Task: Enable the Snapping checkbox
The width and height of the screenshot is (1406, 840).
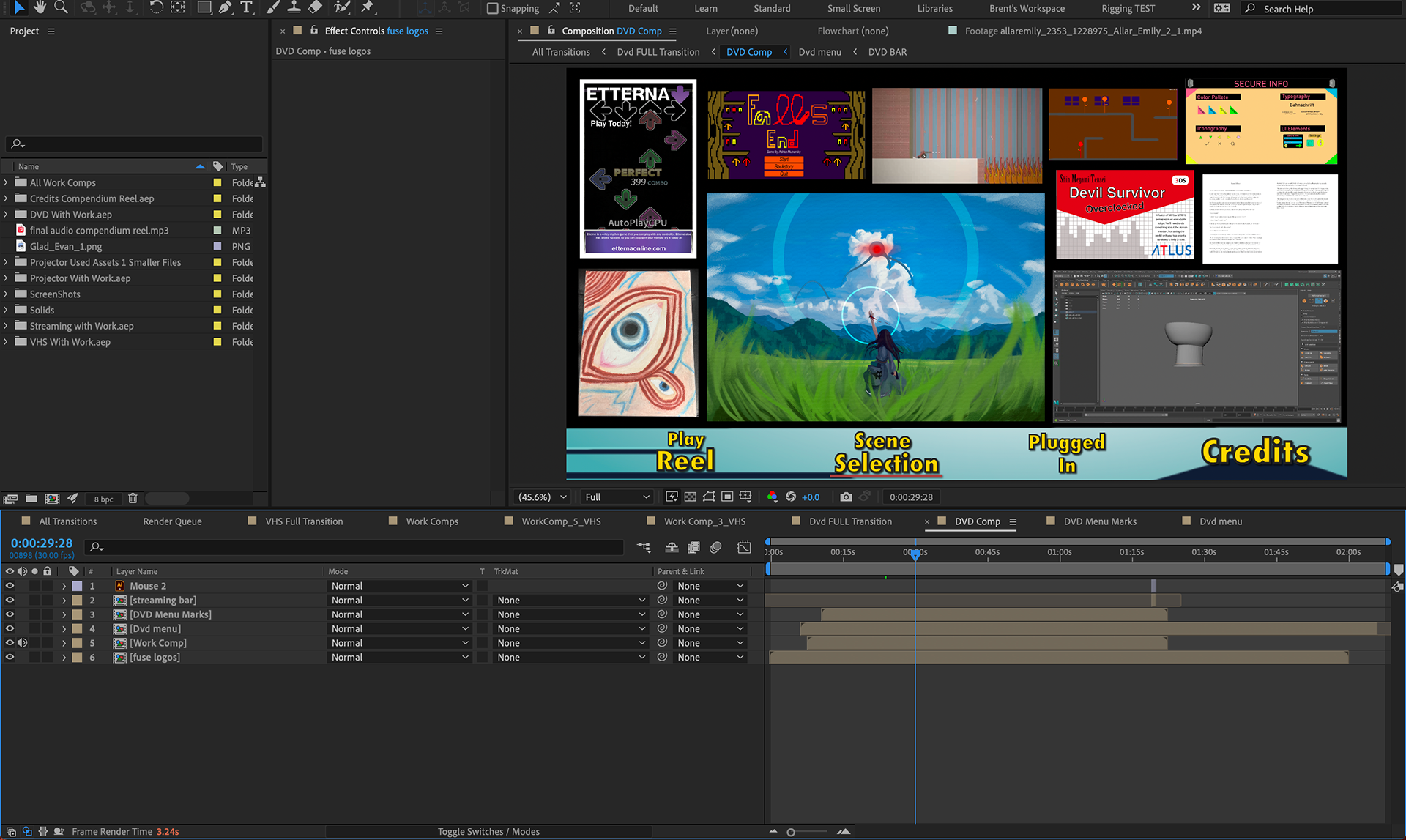Action: (493, 9)
